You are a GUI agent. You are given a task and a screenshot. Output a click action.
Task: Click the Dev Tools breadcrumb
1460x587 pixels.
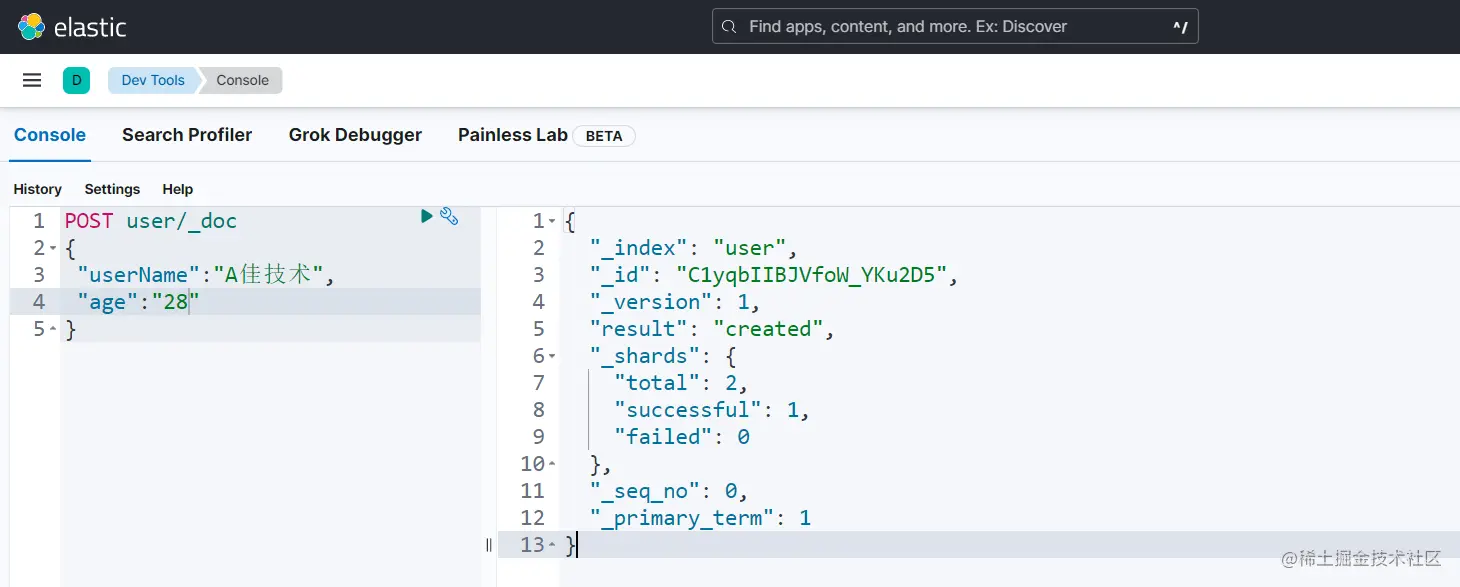153,80
